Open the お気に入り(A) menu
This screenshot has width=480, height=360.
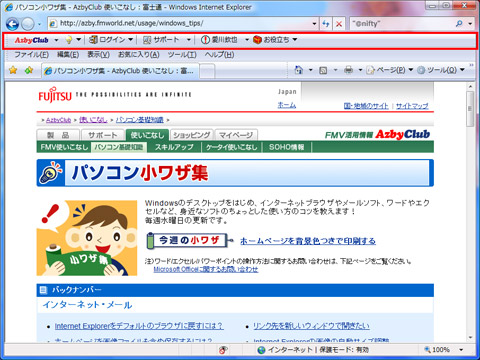click(x=139, y=55)
